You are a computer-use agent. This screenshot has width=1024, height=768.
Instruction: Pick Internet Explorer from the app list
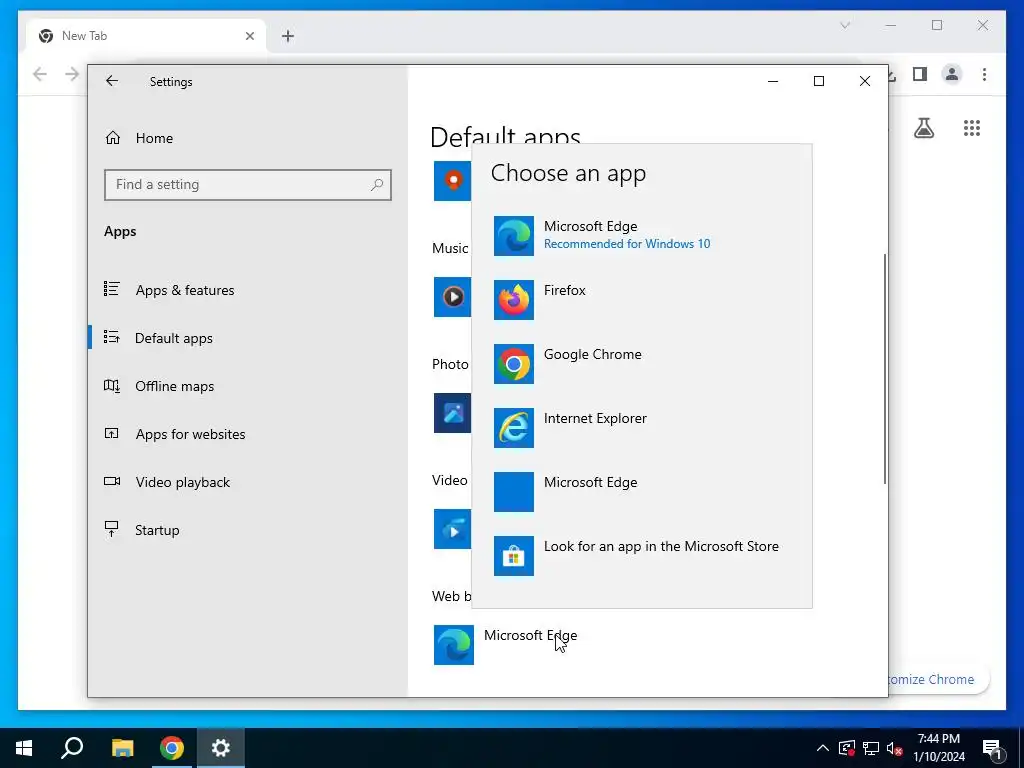point(642,428)
